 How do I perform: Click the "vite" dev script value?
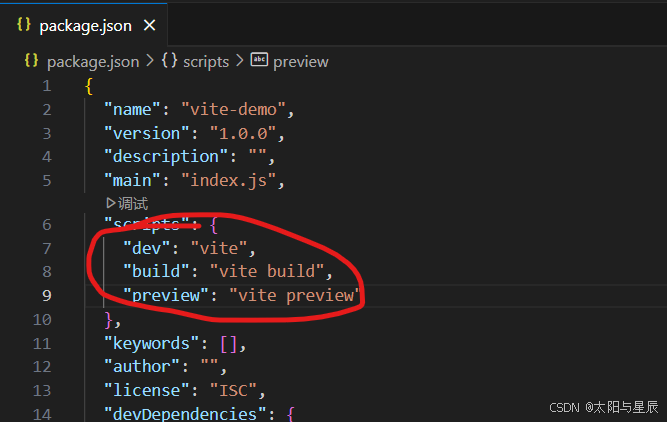pos(219,248)
